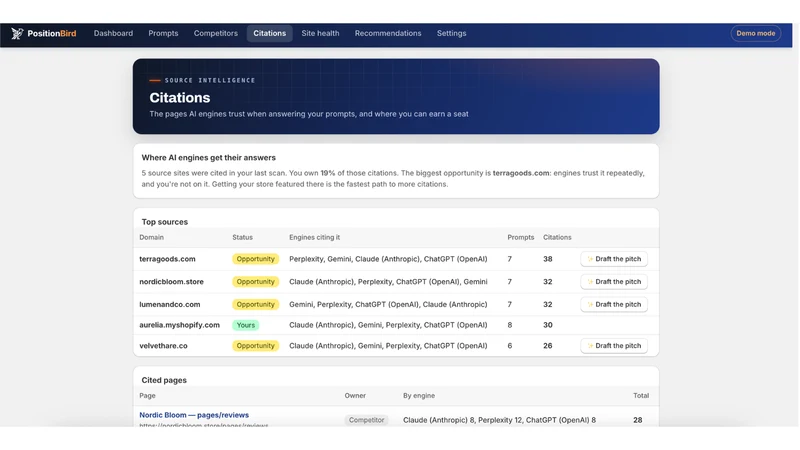Click citation count 30 for aurelia.myshopify.com
Viewport: 800px width, 450px height.
547,325
